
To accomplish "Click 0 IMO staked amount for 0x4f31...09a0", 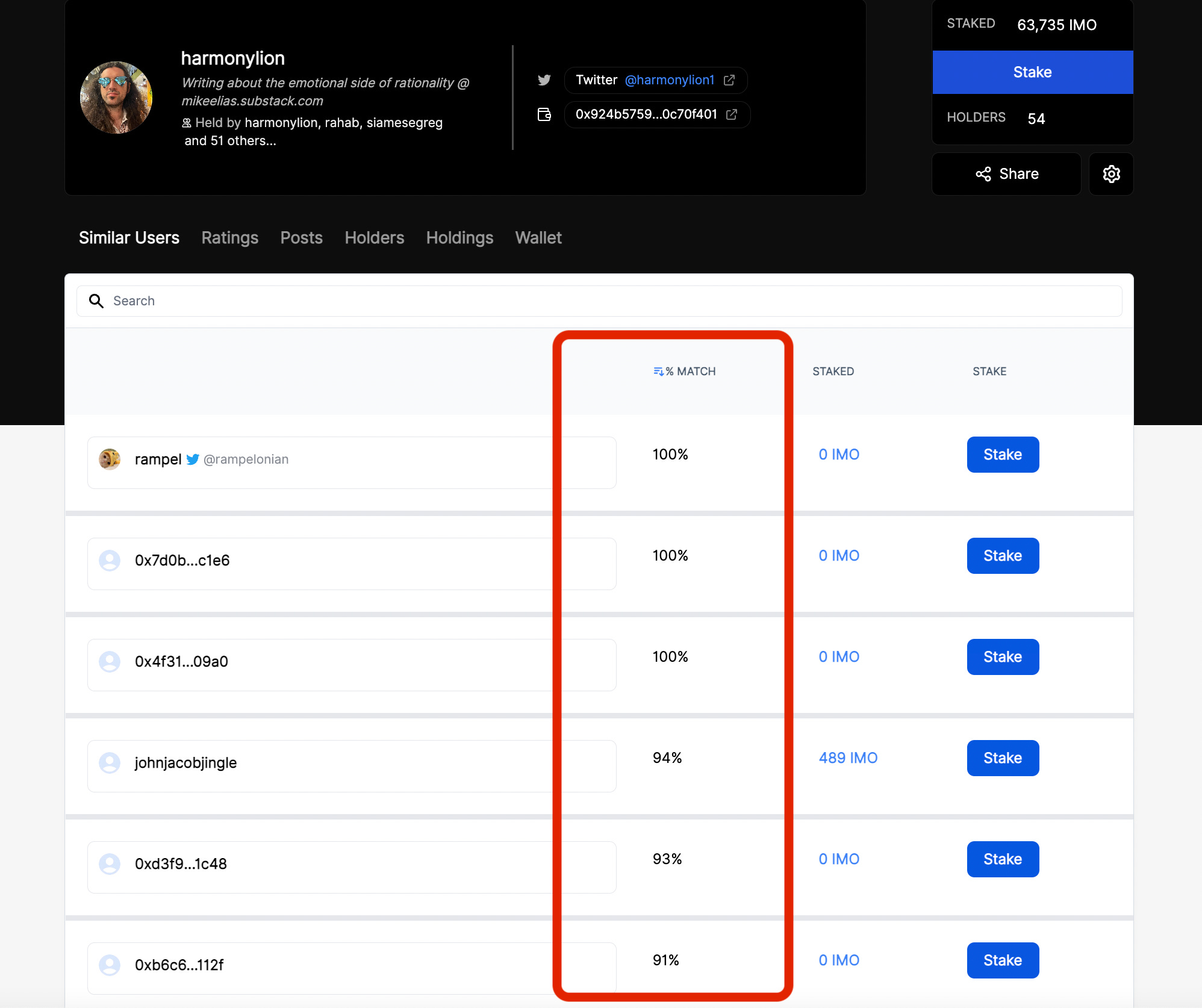I will (839, 657).
